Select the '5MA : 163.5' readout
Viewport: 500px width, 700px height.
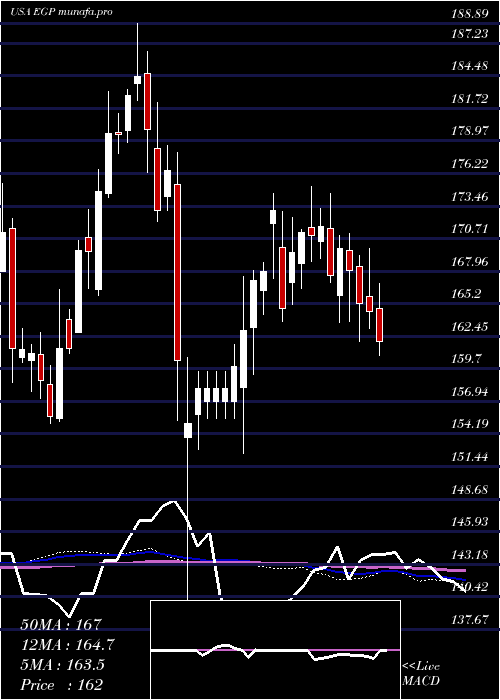pos(62,665)
